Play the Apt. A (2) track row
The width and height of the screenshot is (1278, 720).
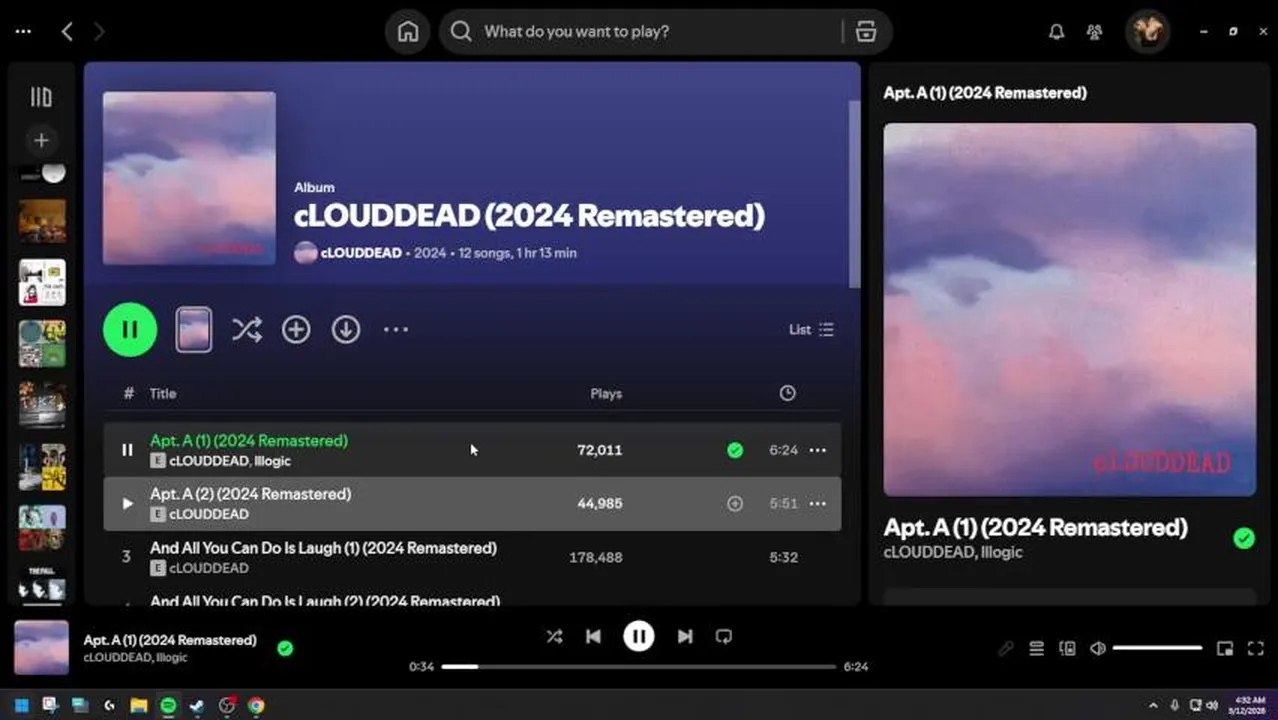pyautogui.click(x=127, y=503)
